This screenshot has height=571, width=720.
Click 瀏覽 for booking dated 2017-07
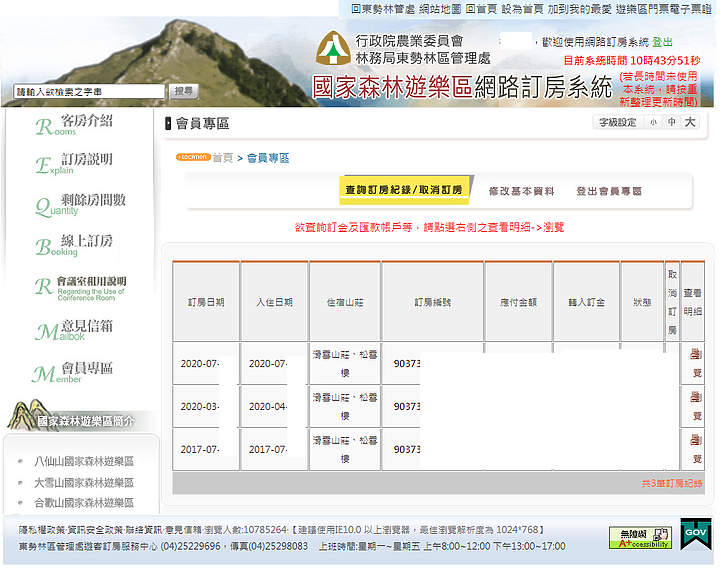pyautogui.click(x=697, y=449)
